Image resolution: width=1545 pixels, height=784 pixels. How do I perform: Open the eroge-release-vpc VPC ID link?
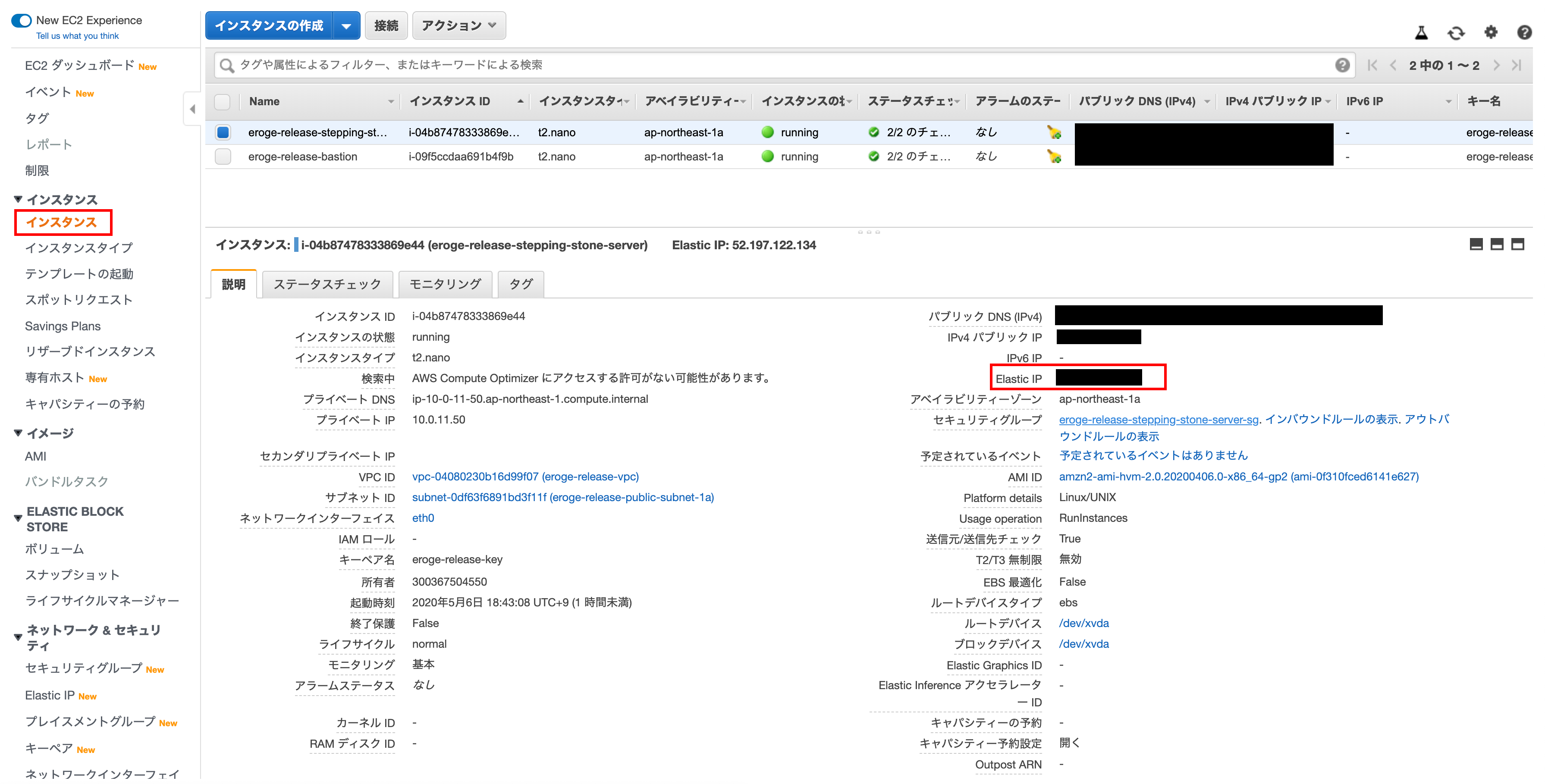click(x=525, y=477)
